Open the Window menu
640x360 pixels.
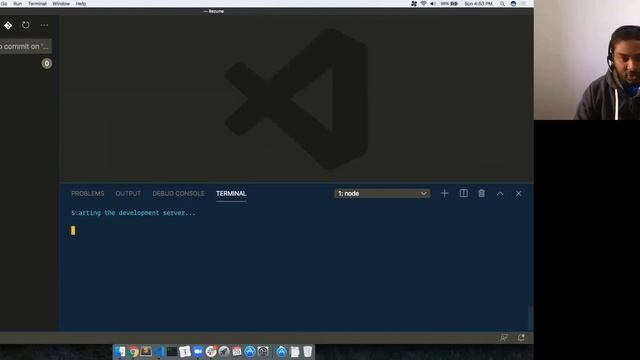click(x=61, y=4)
